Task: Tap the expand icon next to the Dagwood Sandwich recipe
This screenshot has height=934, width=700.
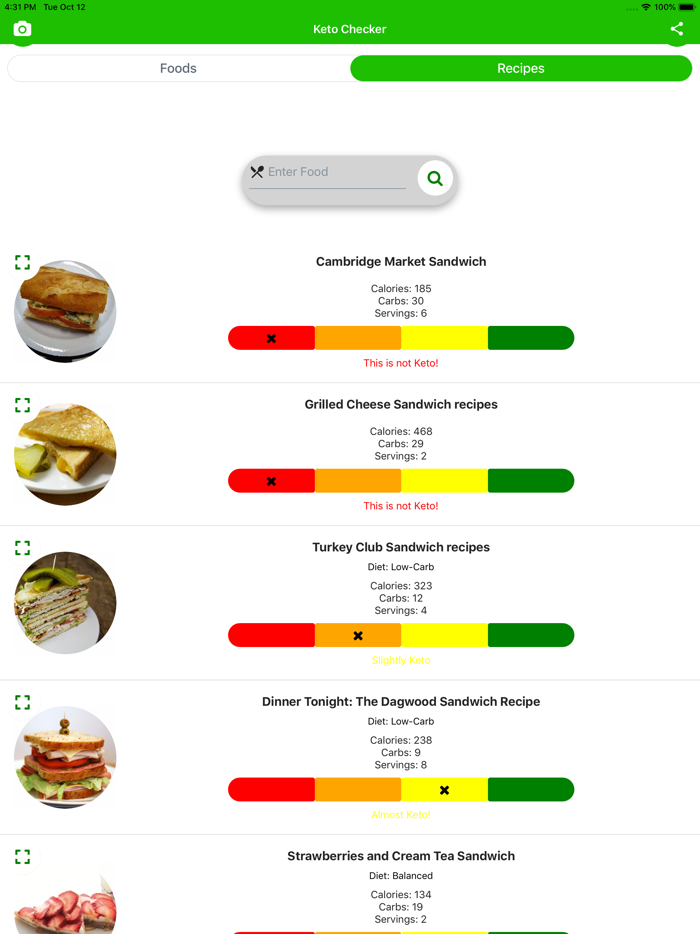Action: (x=22, y=702)
